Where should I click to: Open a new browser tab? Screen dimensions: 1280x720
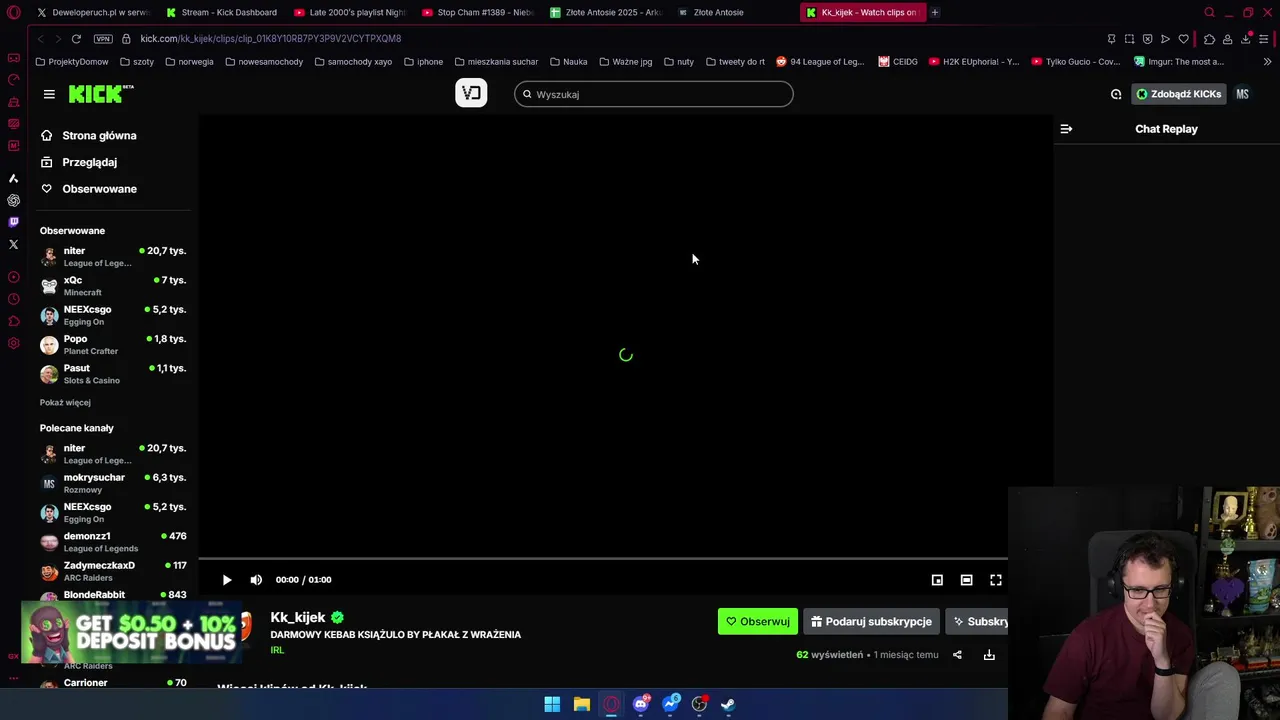[x=935, y=12]
